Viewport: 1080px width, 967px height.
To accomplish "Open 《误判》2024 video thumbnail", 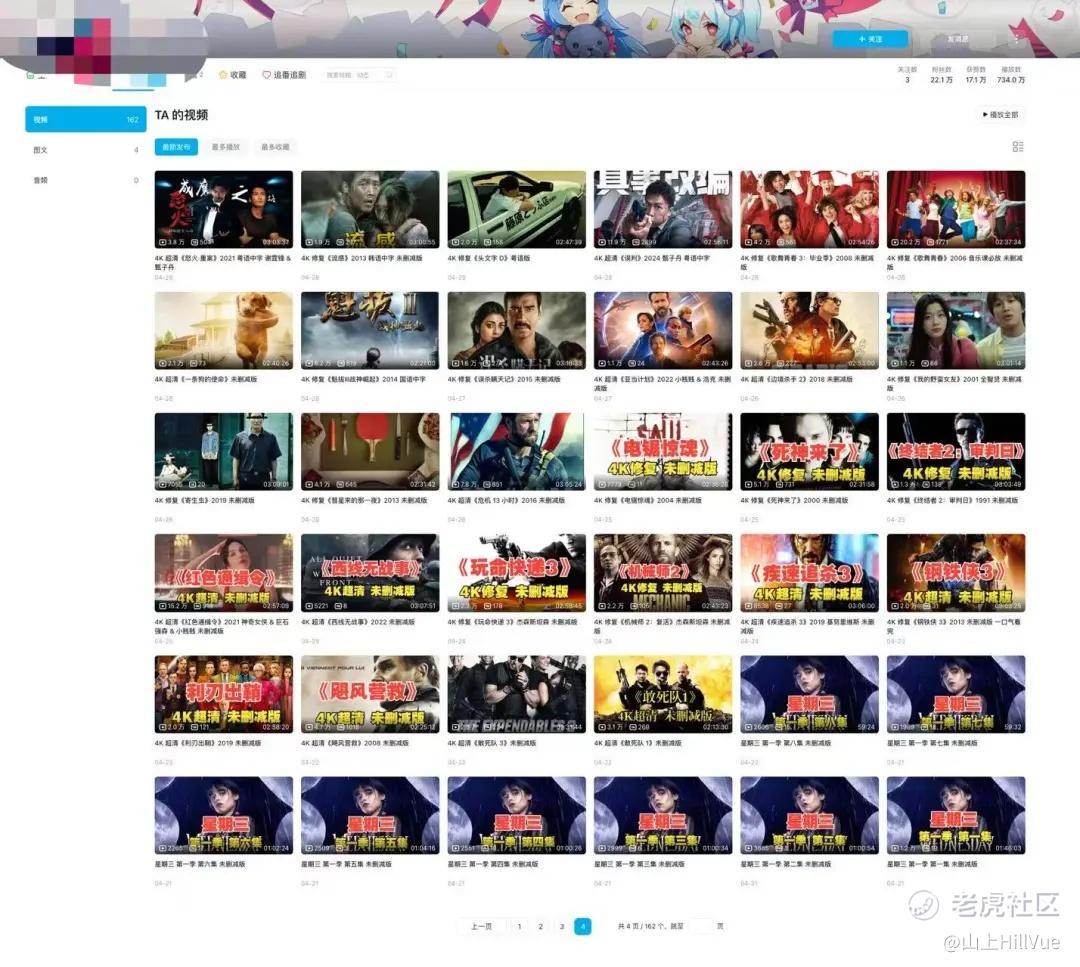I will (663, 209).
